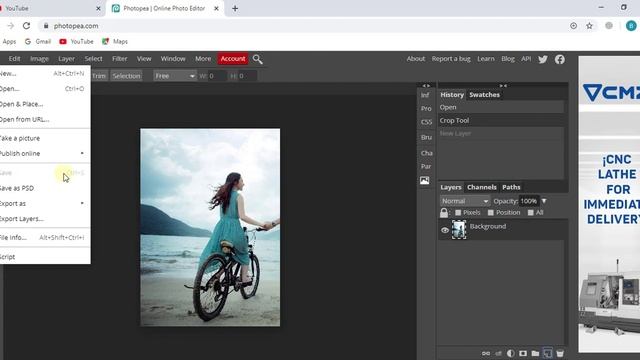
Task: Open the Filter menu
Action: (x=120, y=59)
